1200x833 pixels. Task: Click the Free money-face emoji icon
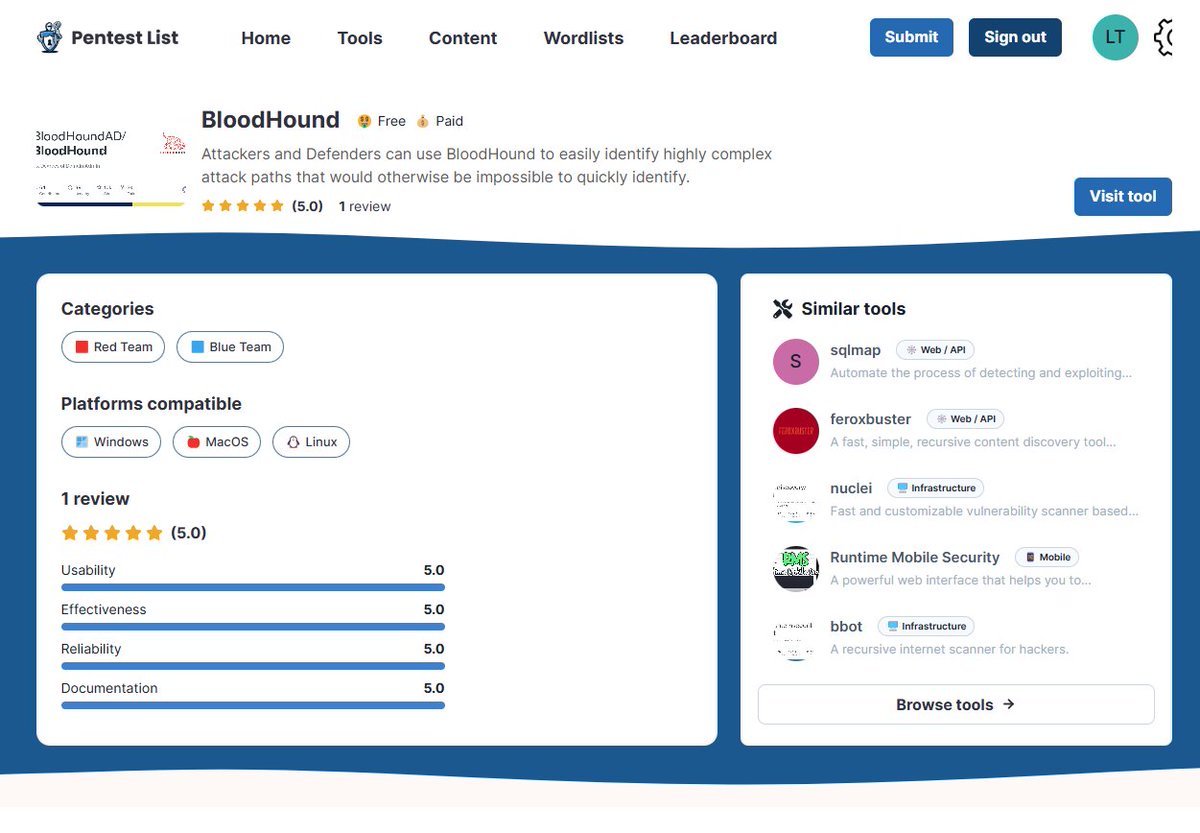(365, 121)
